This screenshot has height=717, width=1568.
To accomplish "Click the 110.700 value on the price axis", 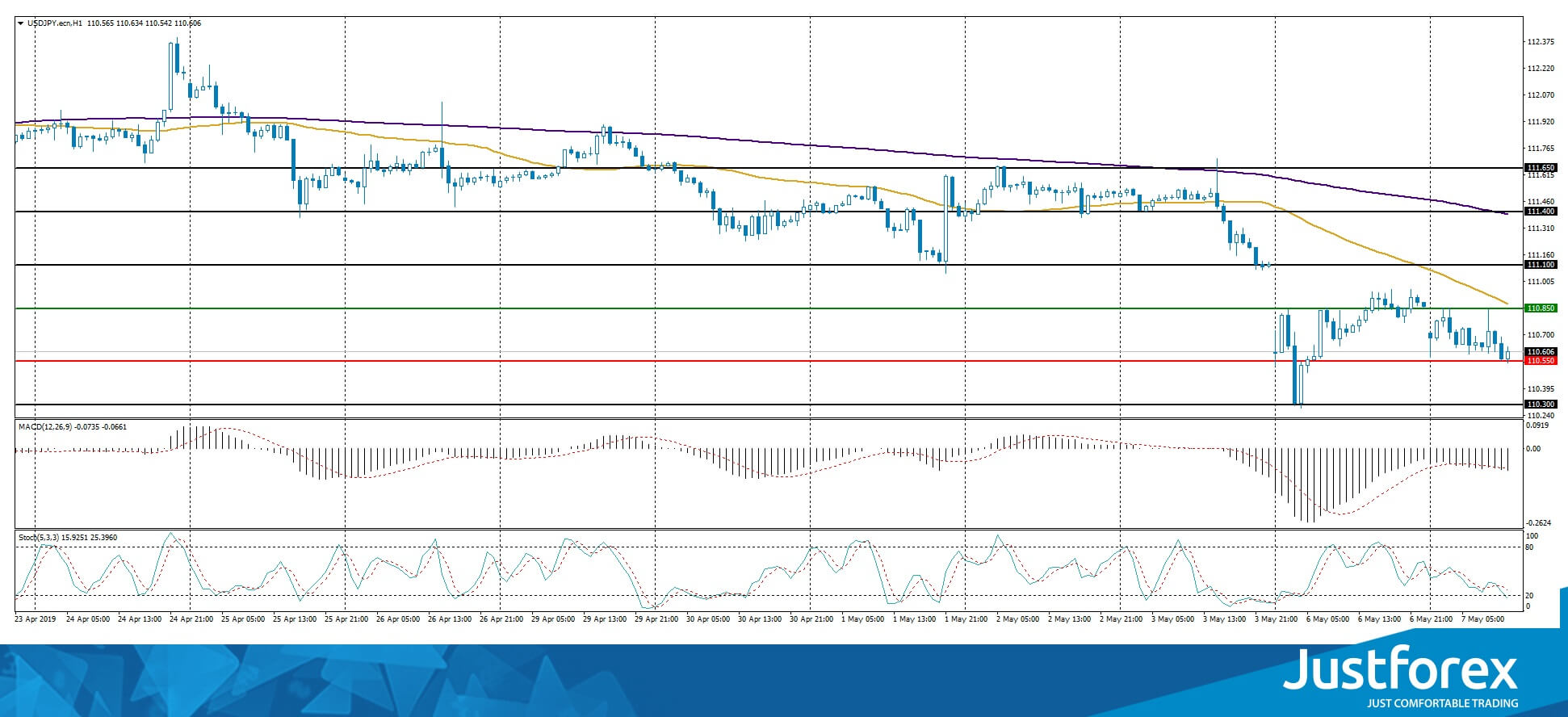I will click(x=1541, y=335).
